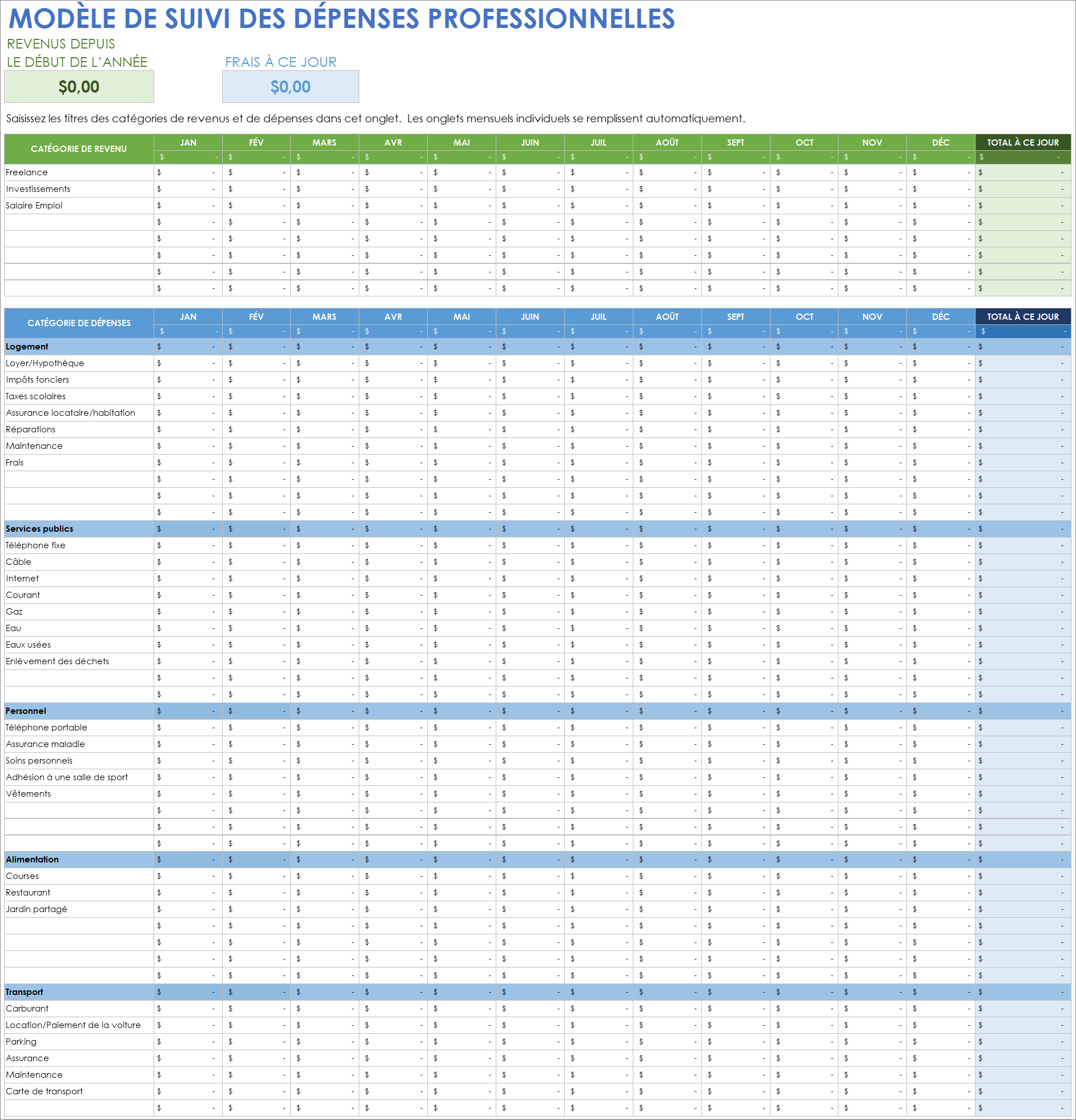
Task: Select the Carburant row label
Action: click(x=27, y=1009)
